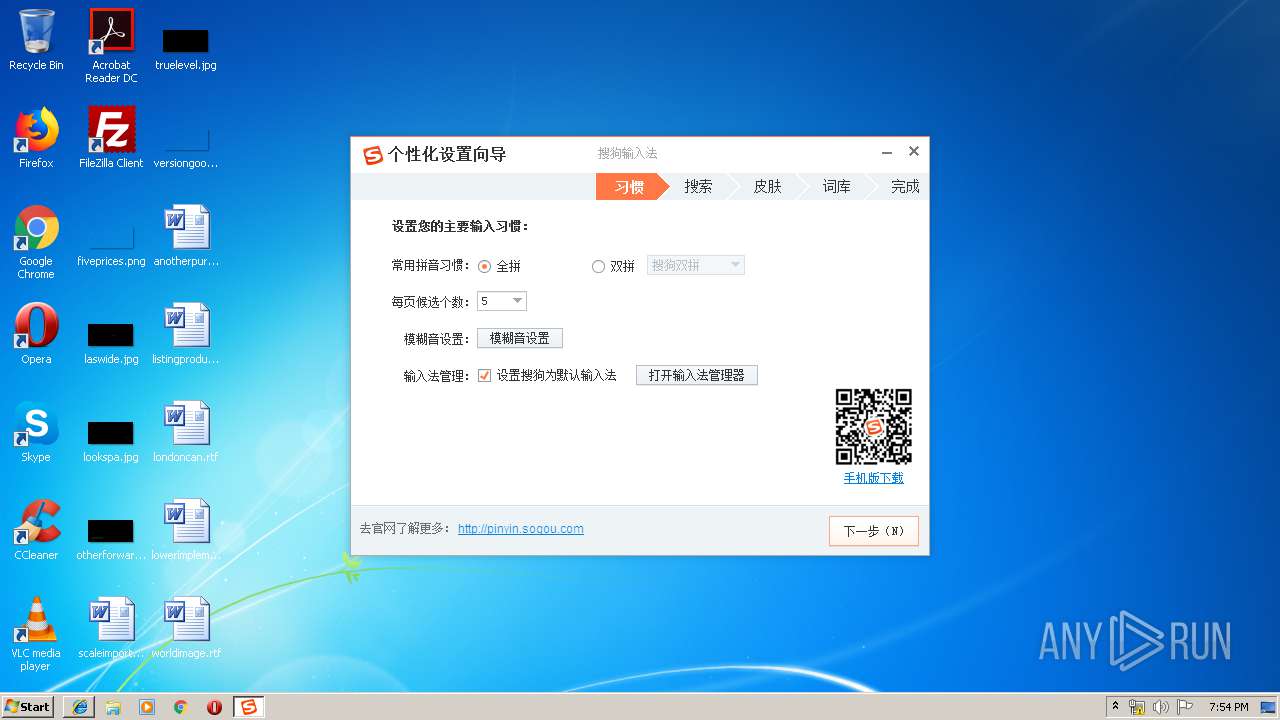The image size is (1280, 720).
Task: Toggle 设置搜狗为默认输入法 checkbox
Action: pyautogui.click(x=485, y=375)
